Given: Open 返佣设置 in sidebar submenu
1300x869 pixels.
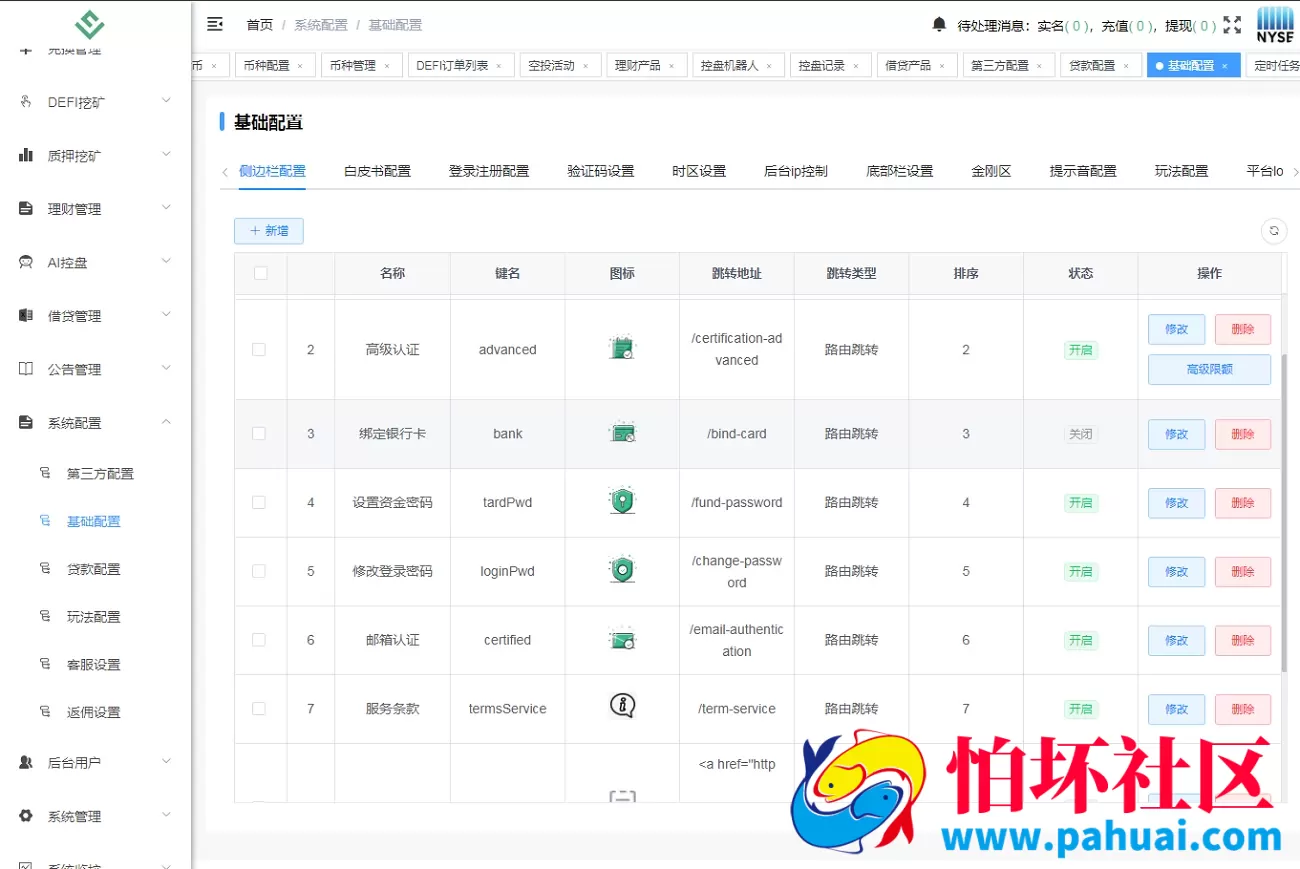Looking at the screenshot, I should [x=95, y=712].
